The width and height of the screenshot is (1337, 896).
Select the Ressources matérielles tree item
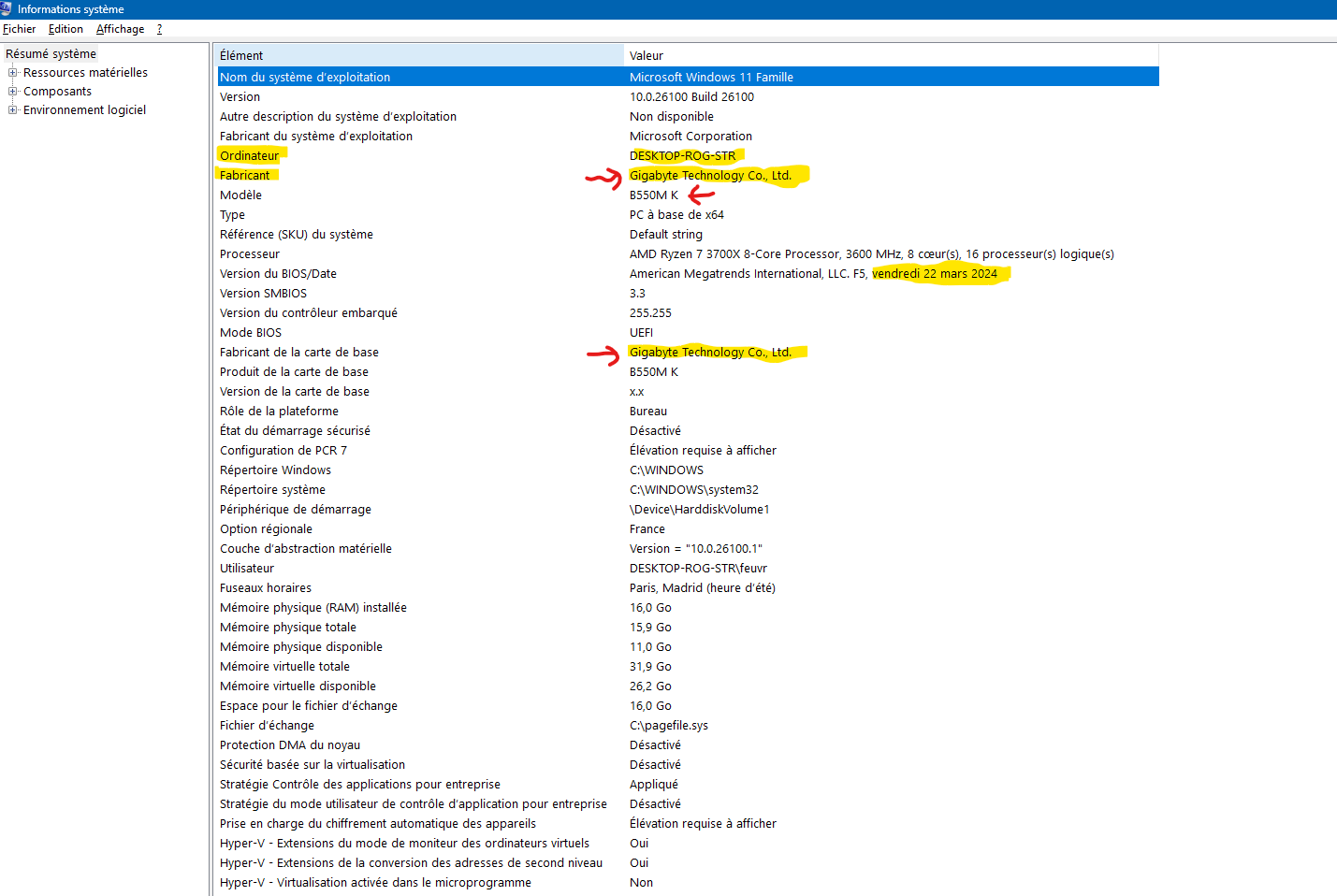point(85,73)
